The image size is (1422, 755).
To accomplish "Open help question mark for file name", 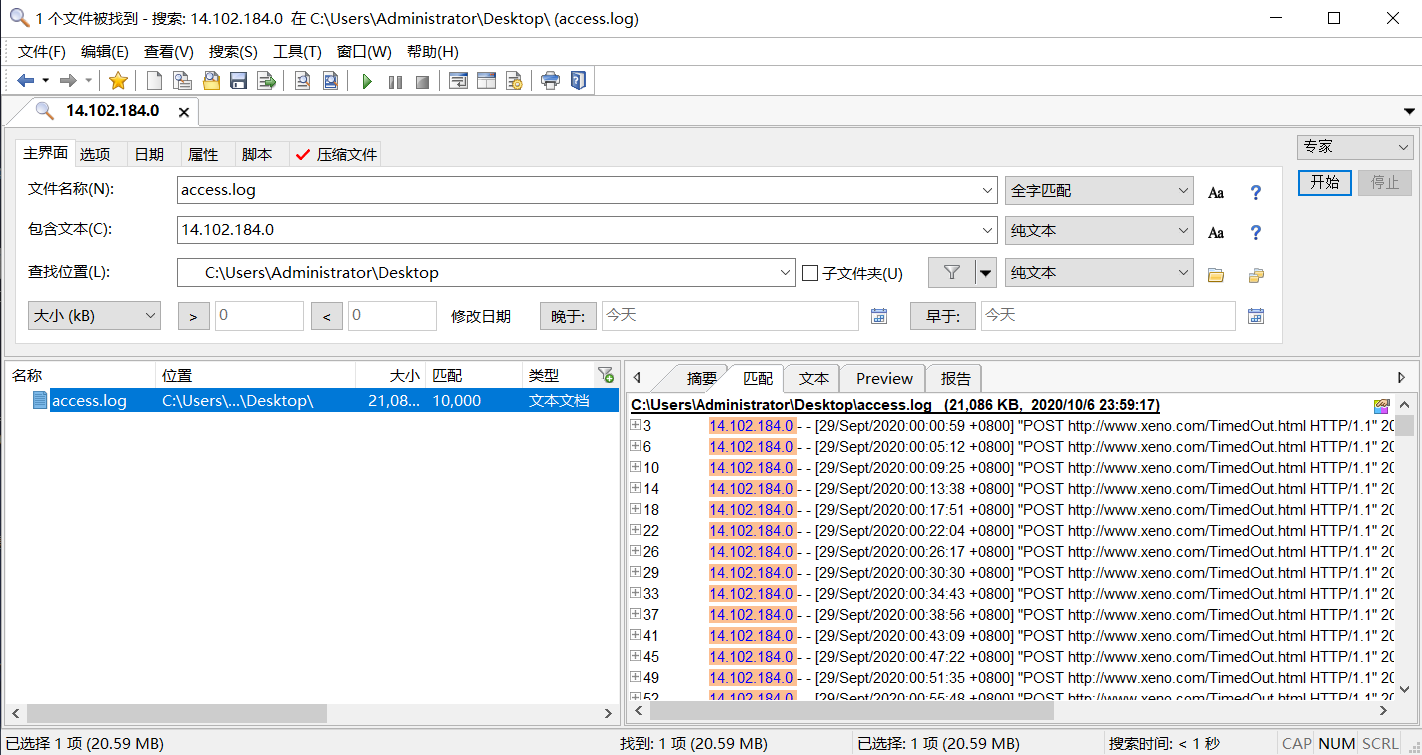I will pos(1256,192).
